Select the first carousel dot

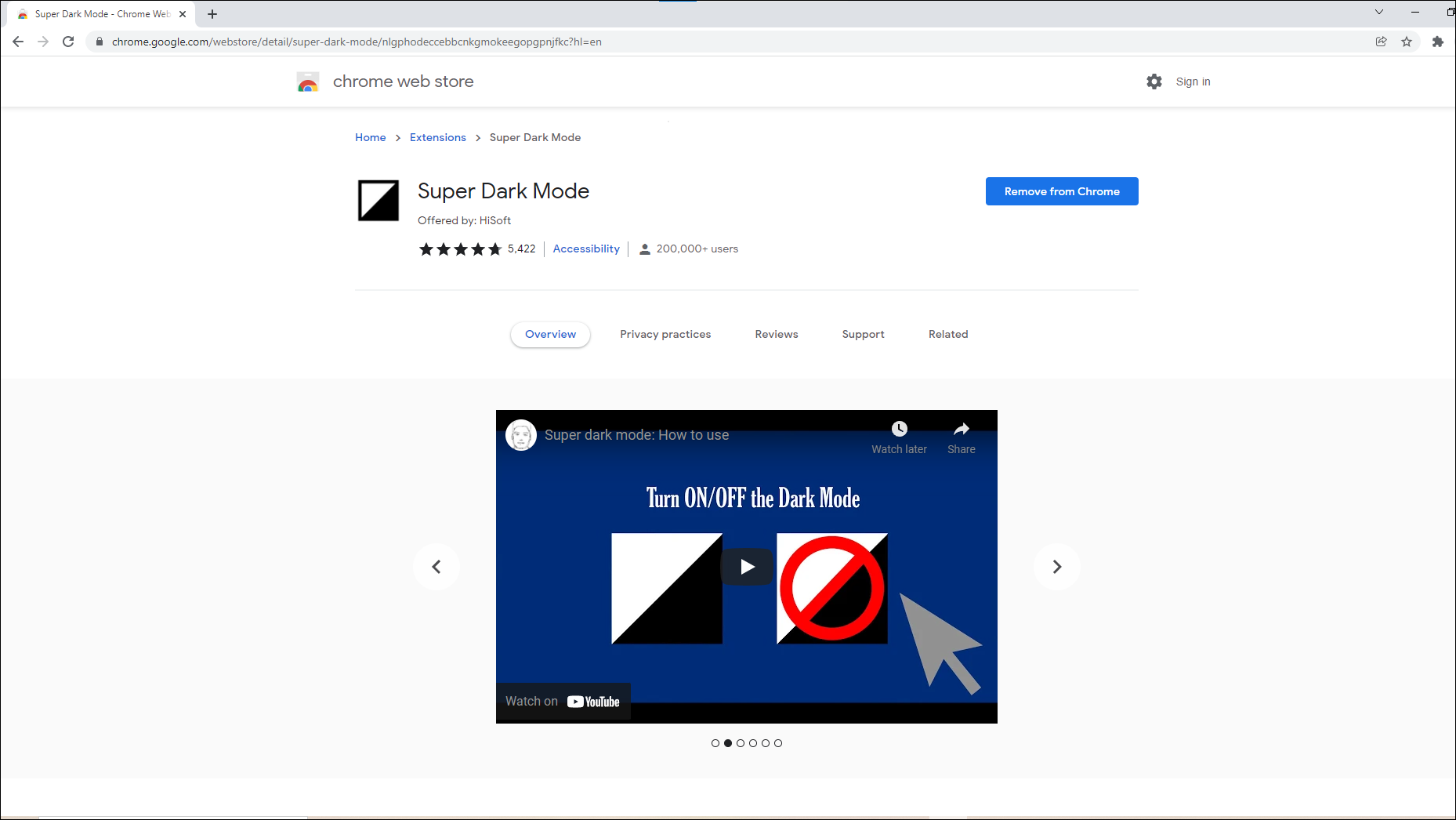pos(715,743)
